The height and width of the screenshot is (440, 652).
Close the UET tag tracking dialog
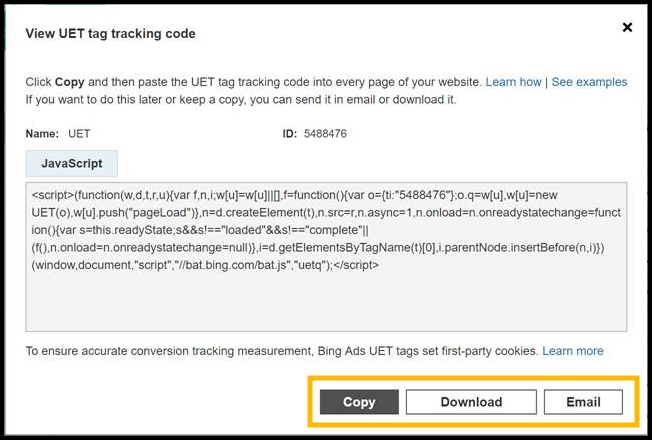tap(627, 28)
